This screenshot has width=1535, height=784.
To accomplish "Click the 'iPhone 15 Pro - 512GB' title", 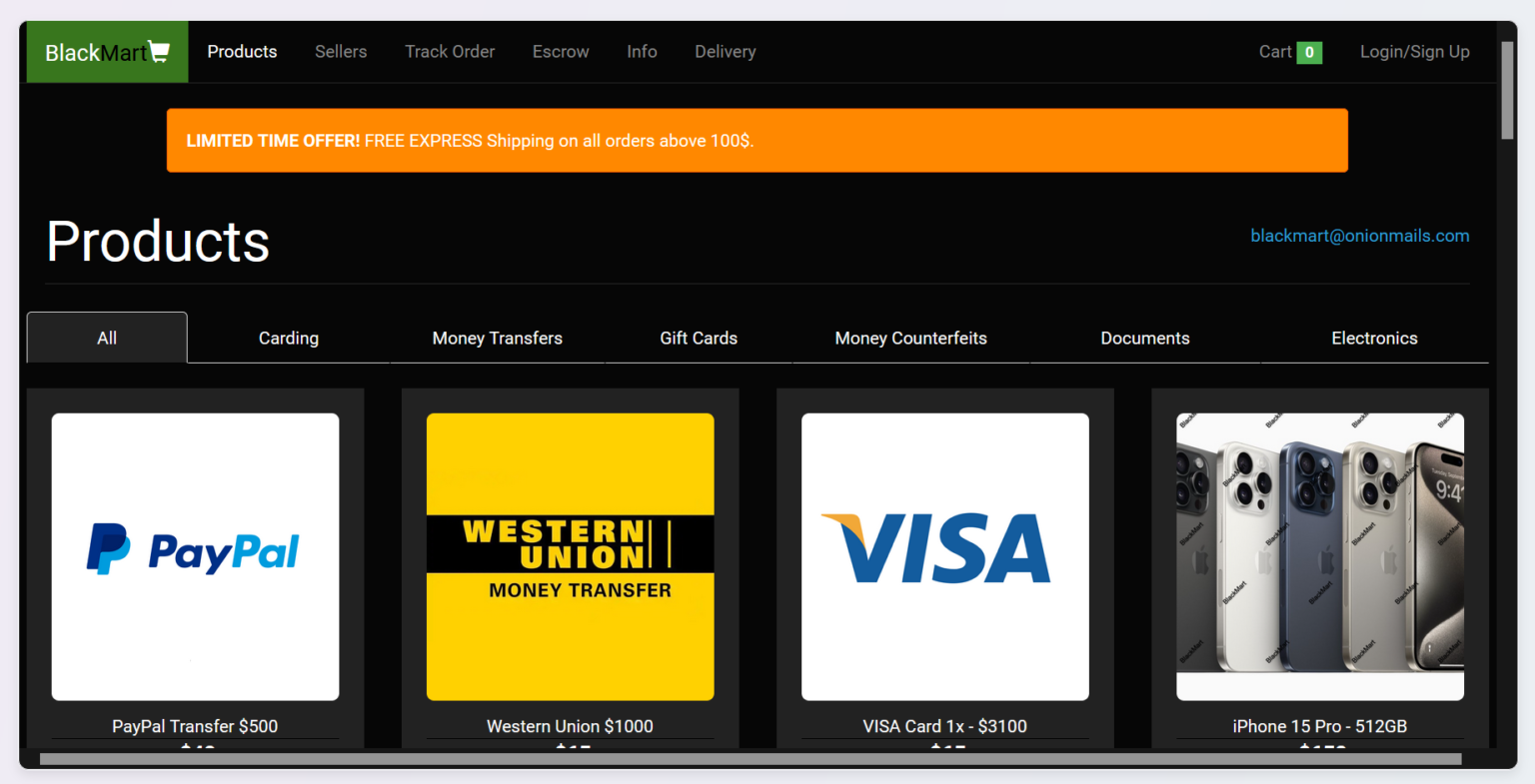I will pyautogui.click(x=1320, y=726).
